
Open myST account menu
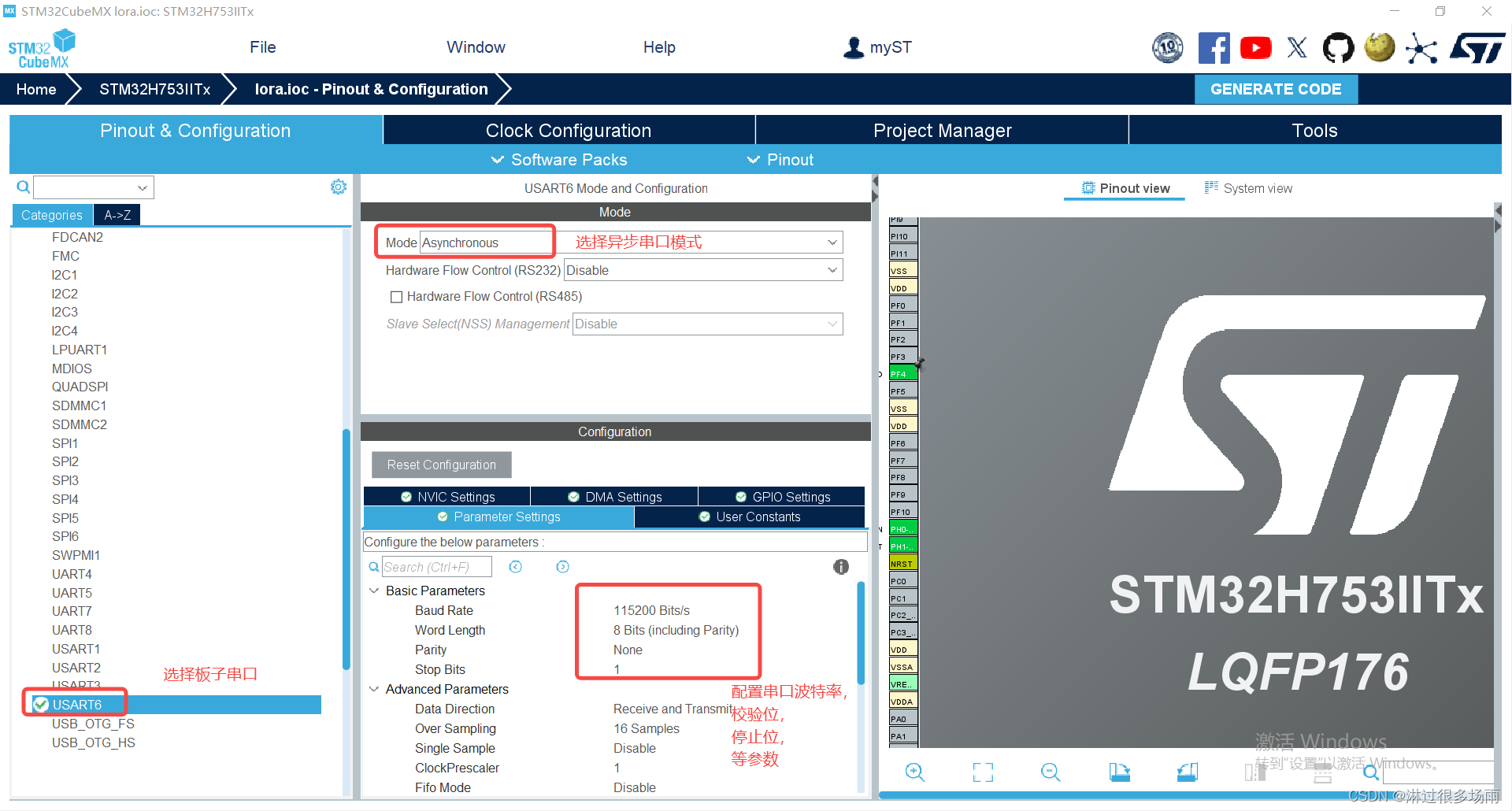[x=877, y=47]
